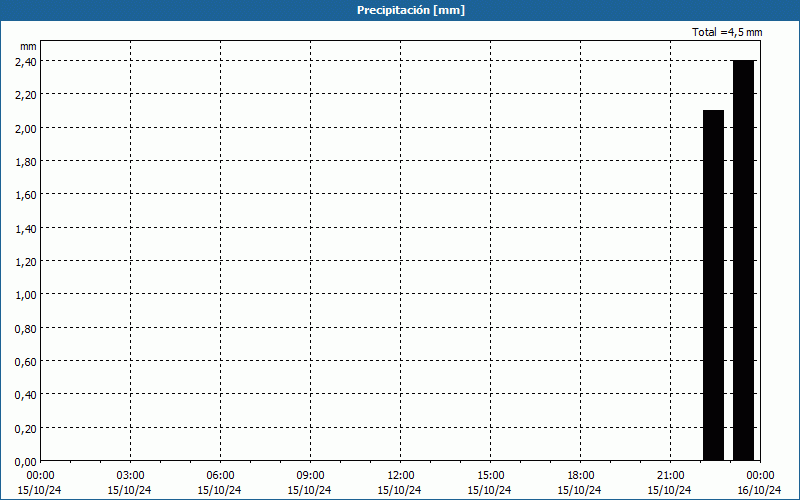Click the 16/10/24 date label
The height and width of the screenshot is (500, 800).
(759, 490)
